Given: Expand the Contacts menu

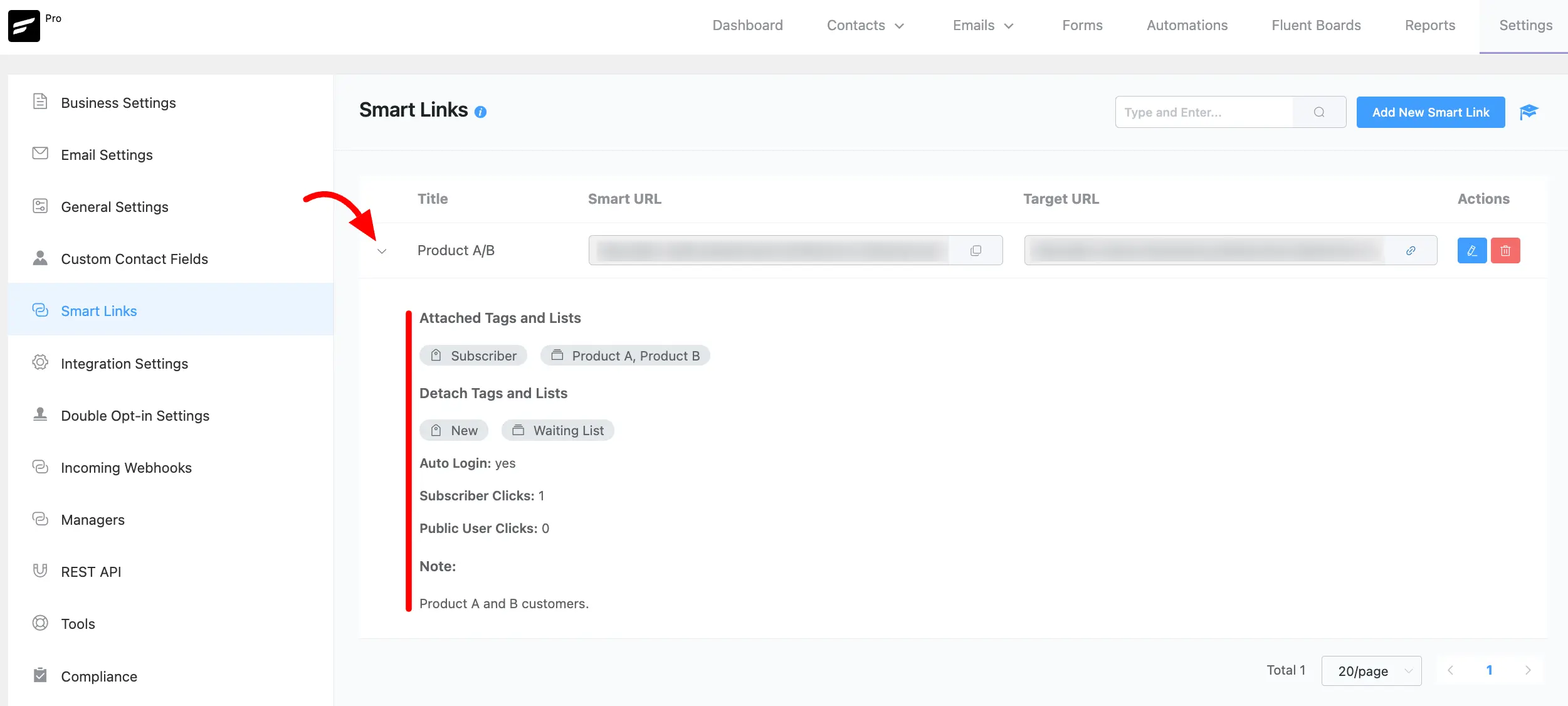Looking at the screenshot, I should tap(865, 25).
